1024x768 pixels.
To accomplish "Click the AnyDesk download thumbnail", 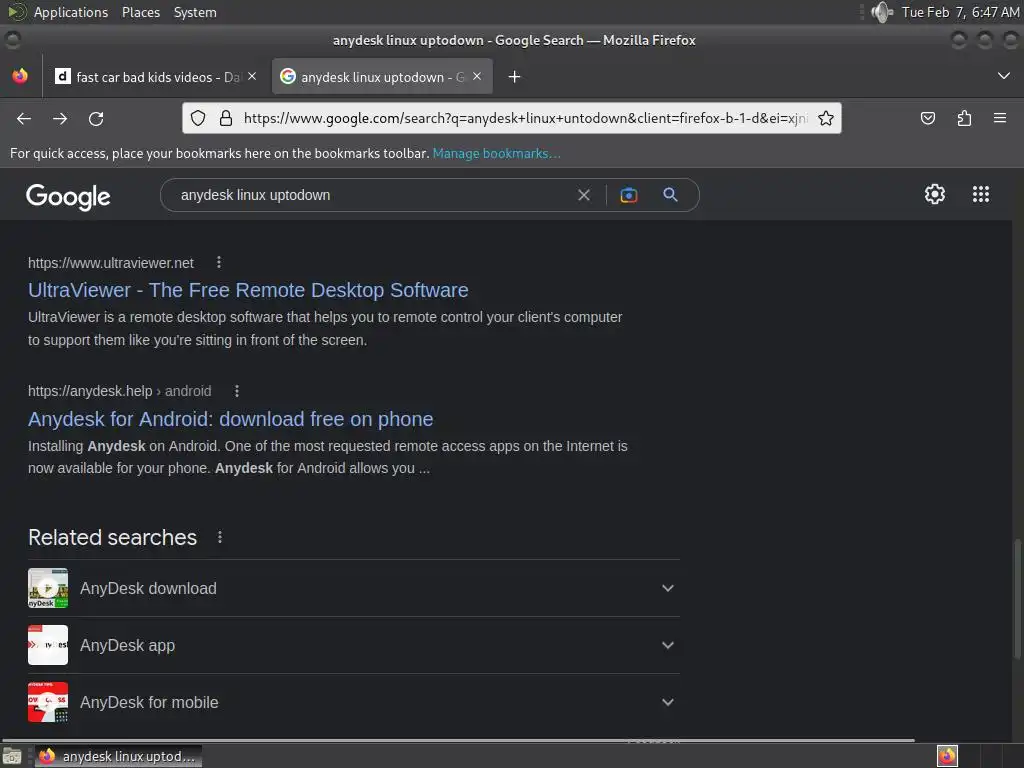I will pyautogui.click(x=48, y=588).
